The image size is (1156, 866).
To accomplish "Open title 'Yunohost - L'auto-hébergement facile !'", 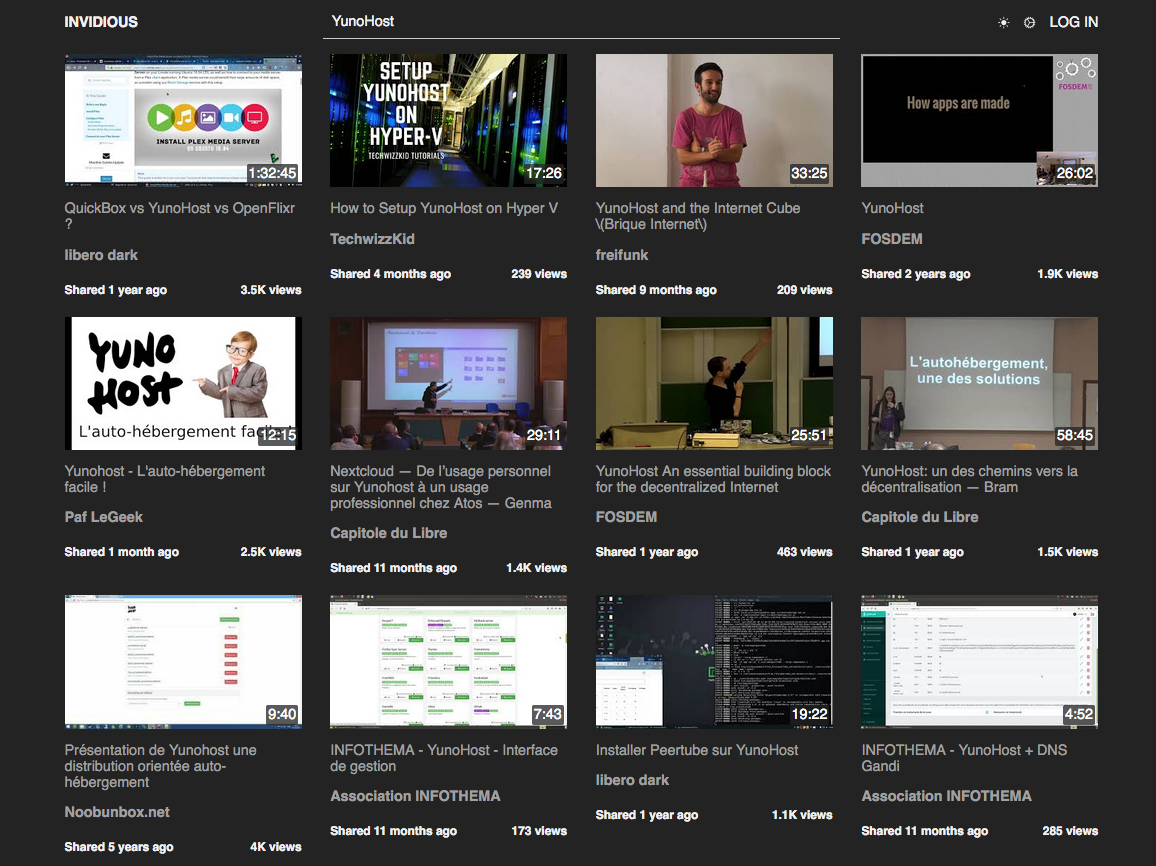I will [164, 479].
